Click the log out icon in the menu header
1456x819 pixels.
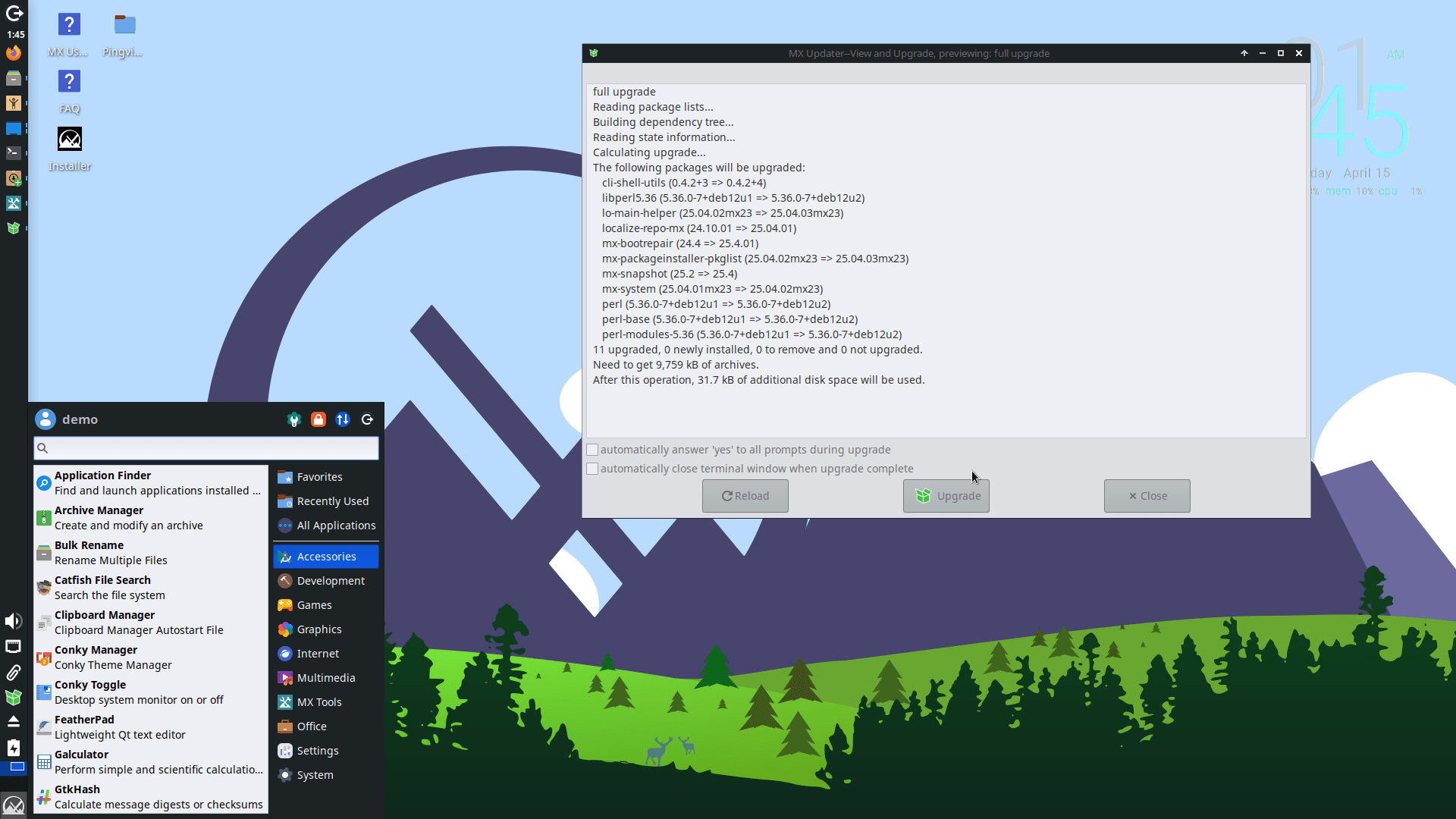click(368, 419)
